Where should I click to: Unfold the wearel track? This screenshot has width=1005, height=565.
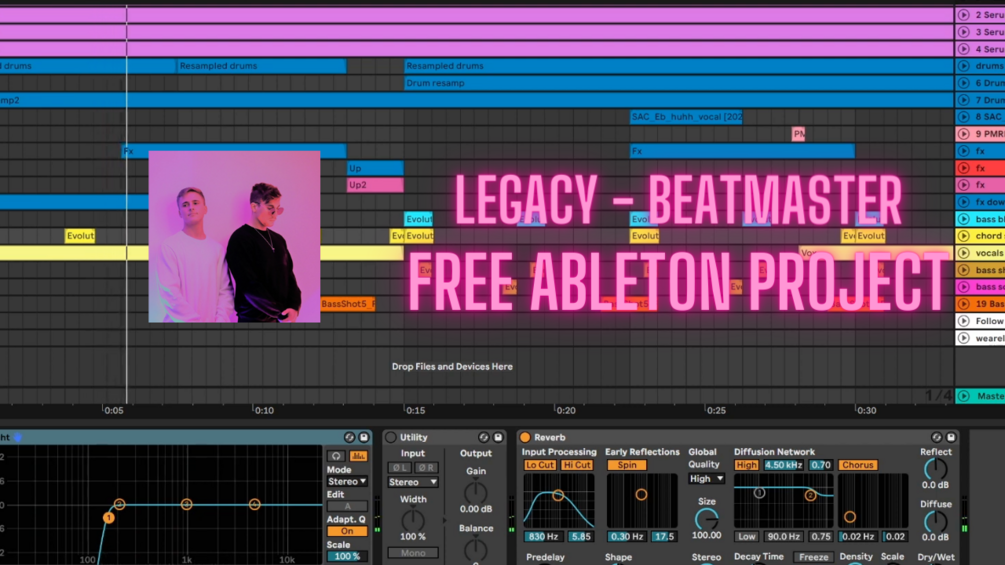(963, 338)
